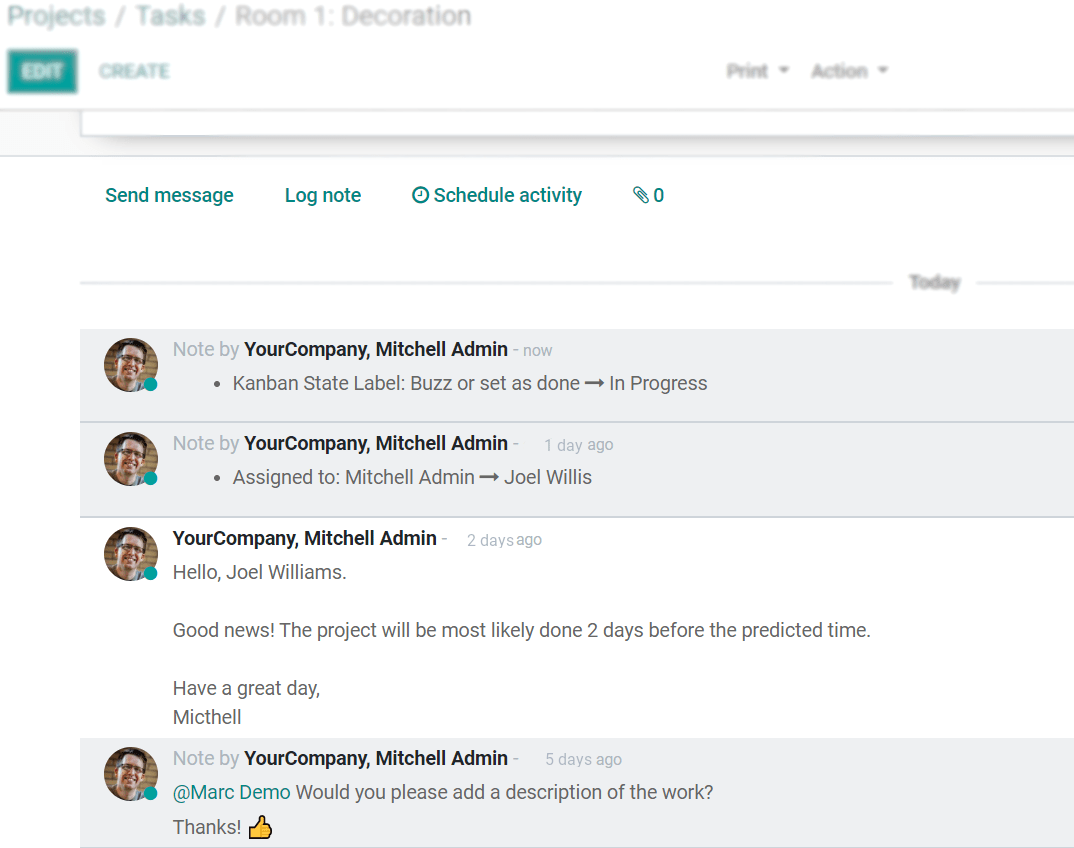Viewport: 1074px width, 848px height.
Task: Click Send message
Action: [x=169, y=195]
